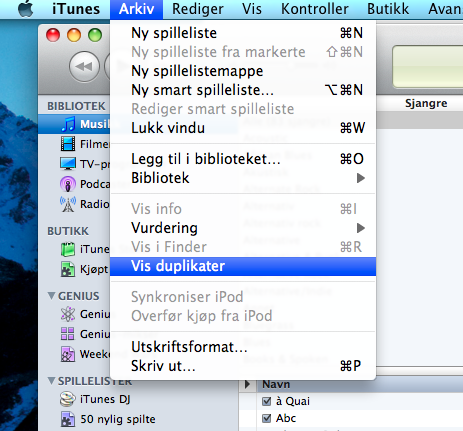Viewport: 463px width, 431px height.
Task: Open the Vis menu
Action: tap(252, 9)
